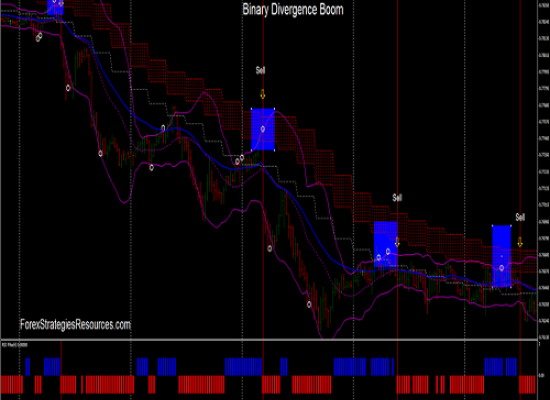Click the Sell label above the center blue rectangle
This screenshot has width=550, height=400.
pyautogui.click(x=260, y=71)
